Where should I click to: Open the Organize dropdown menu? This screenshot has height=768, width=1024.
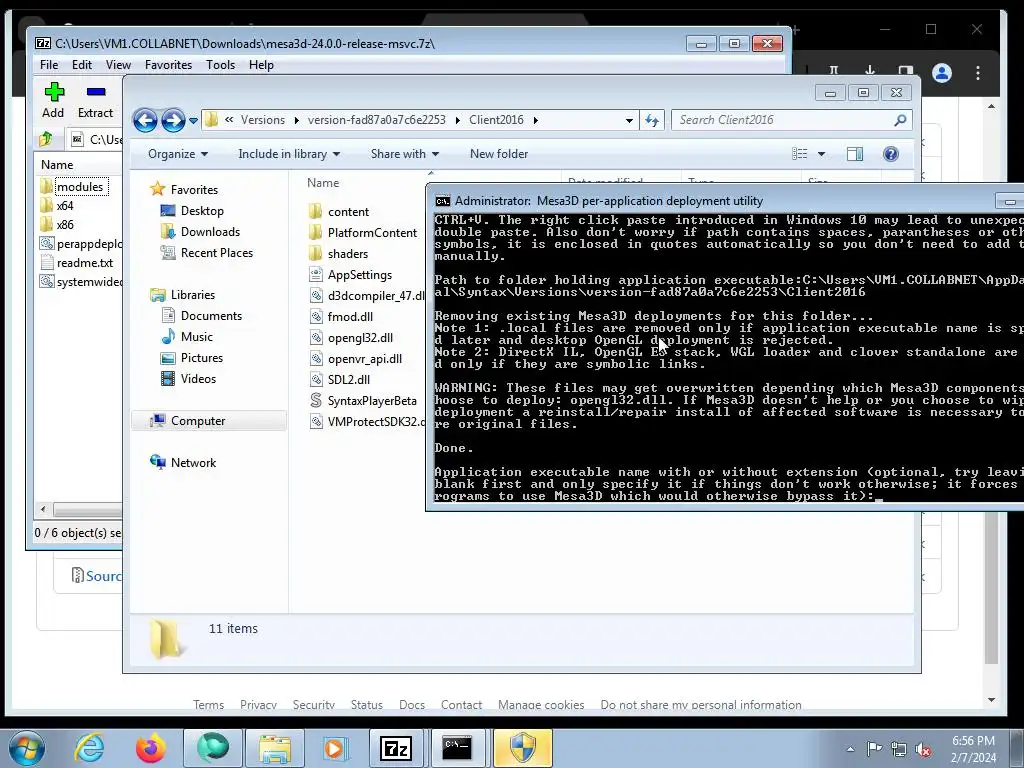tap(178, 154)
